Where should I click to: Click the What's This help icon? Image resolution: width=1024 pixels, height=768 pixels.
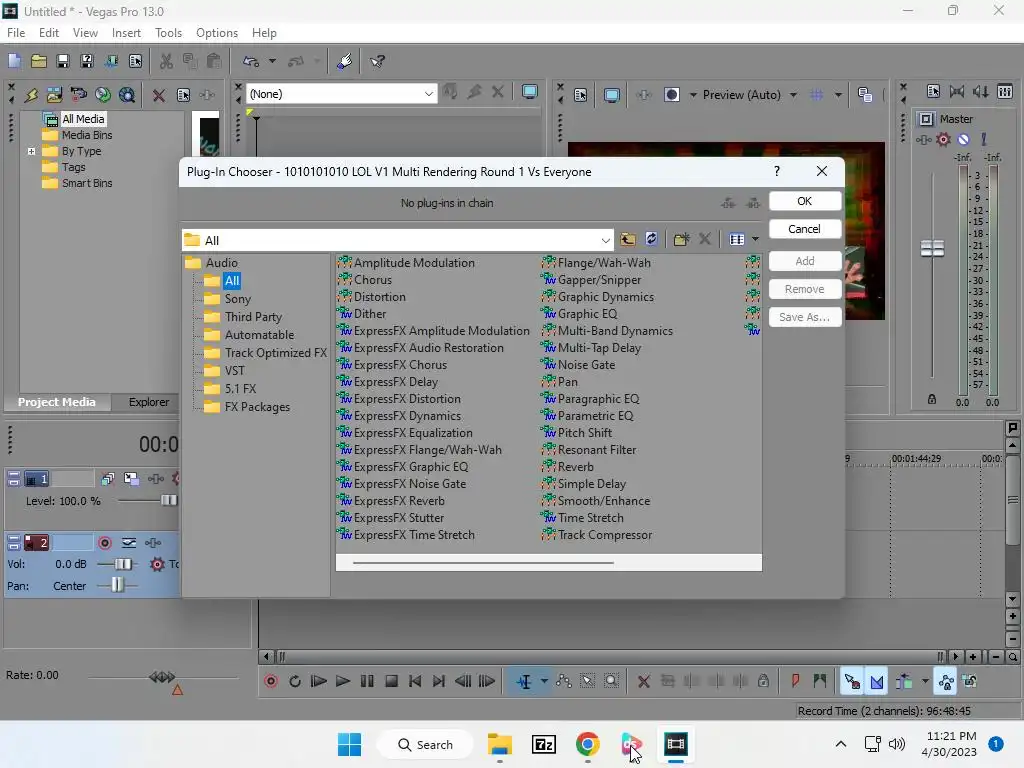tap(377, 61)
